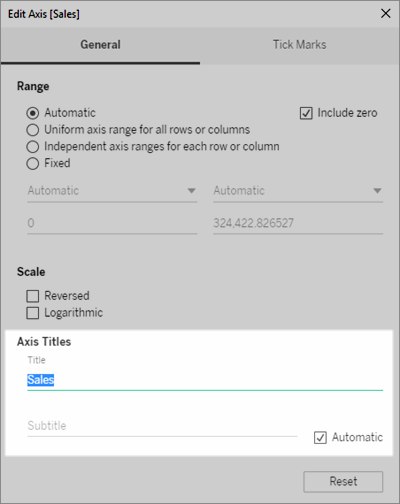Expand the fixed end Automatic dropdown
This screenshot has height=504, width=400.
298,191
